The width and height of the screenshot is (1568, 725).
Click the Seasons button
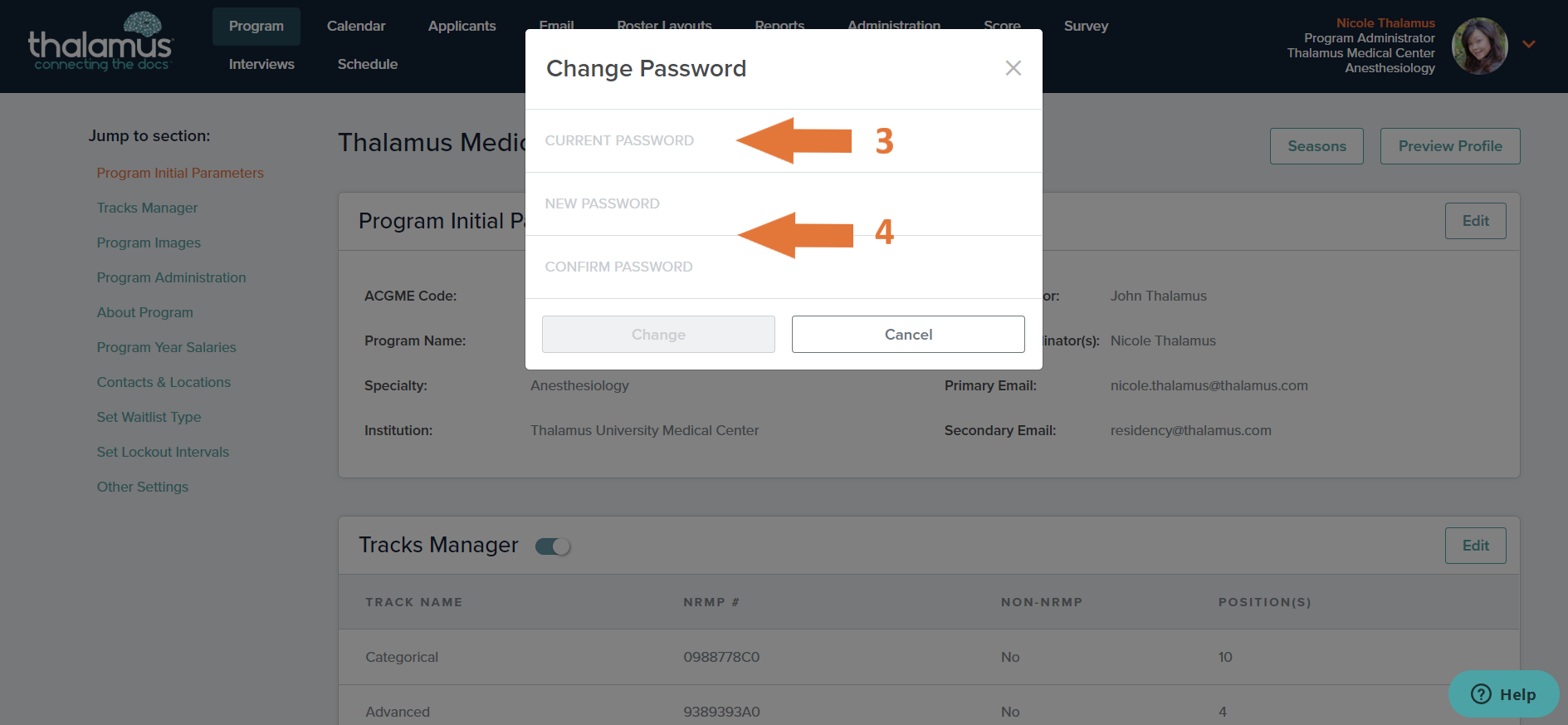click(x=1316, y=146)
